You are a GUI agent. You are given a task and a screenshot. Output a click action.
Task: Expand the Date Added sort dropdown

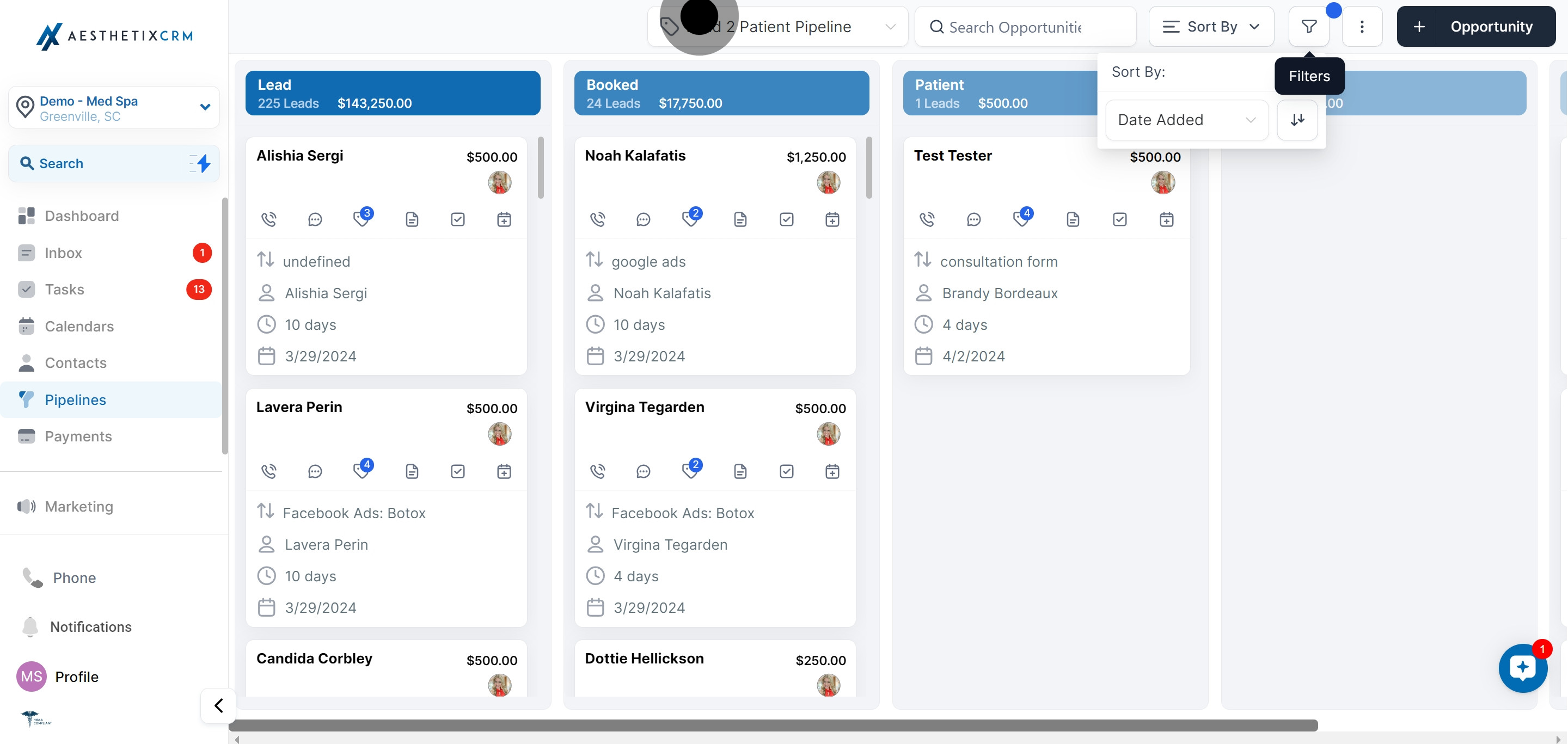coord(1186,120)
